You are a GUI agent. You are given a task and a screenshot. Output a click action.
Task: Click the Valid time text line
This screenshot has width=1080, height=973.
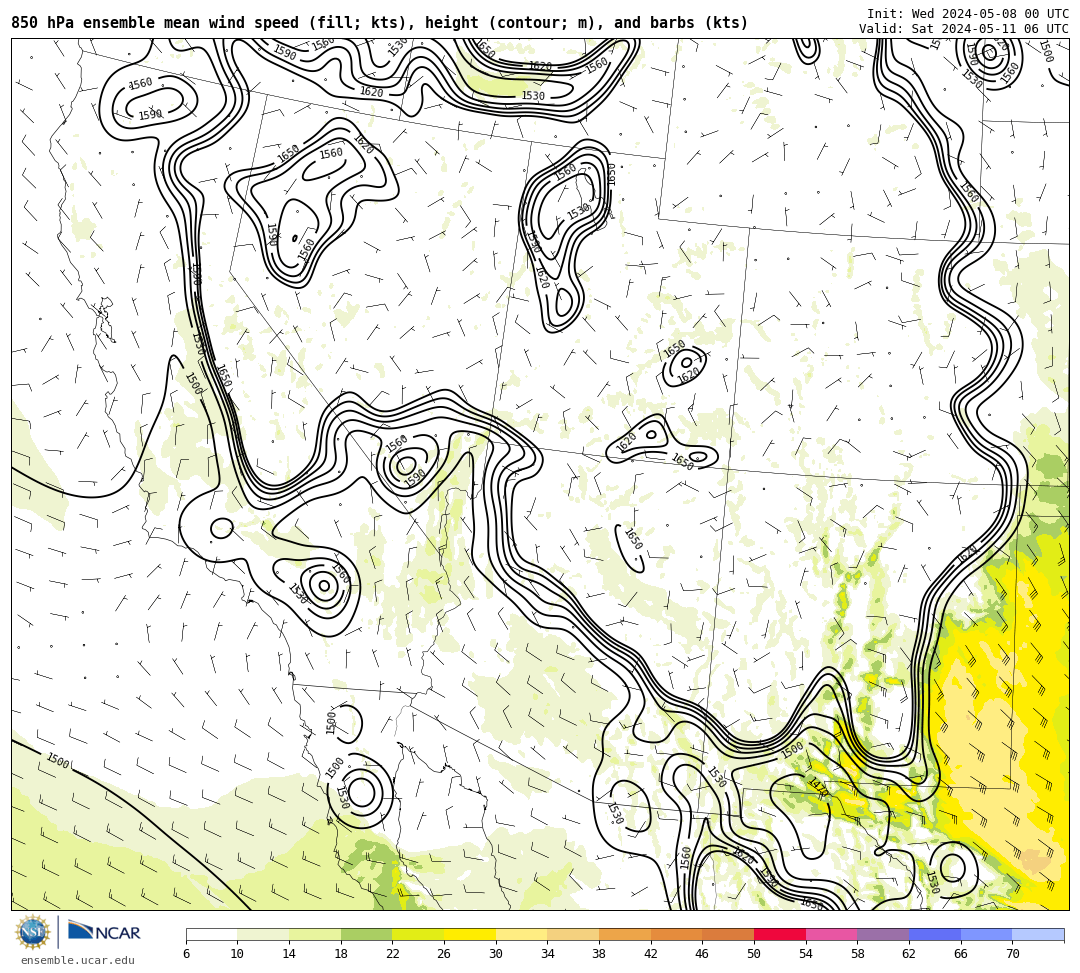click(964, 29)
